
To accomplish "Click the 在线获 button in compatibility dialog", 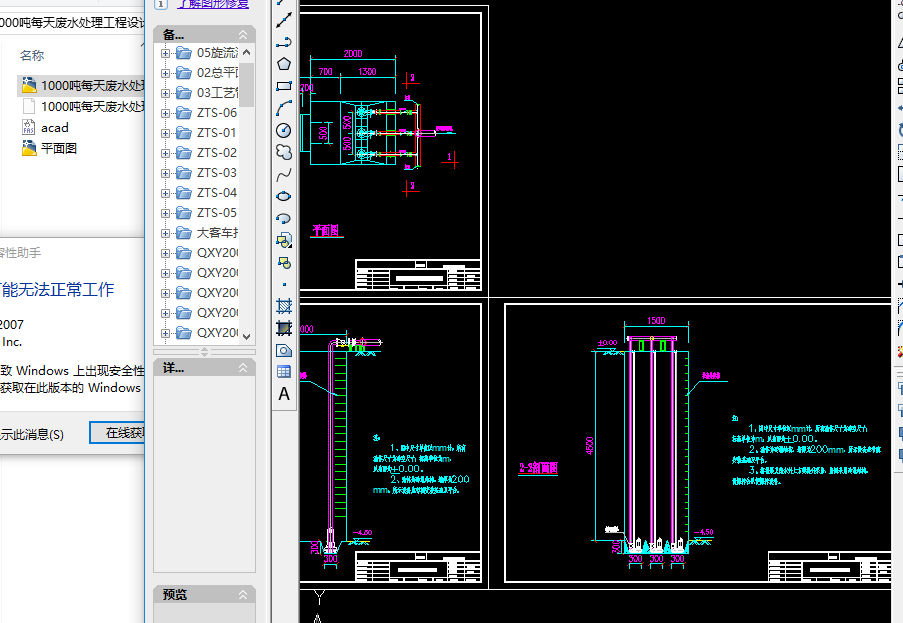I will [x=117, y=432].
